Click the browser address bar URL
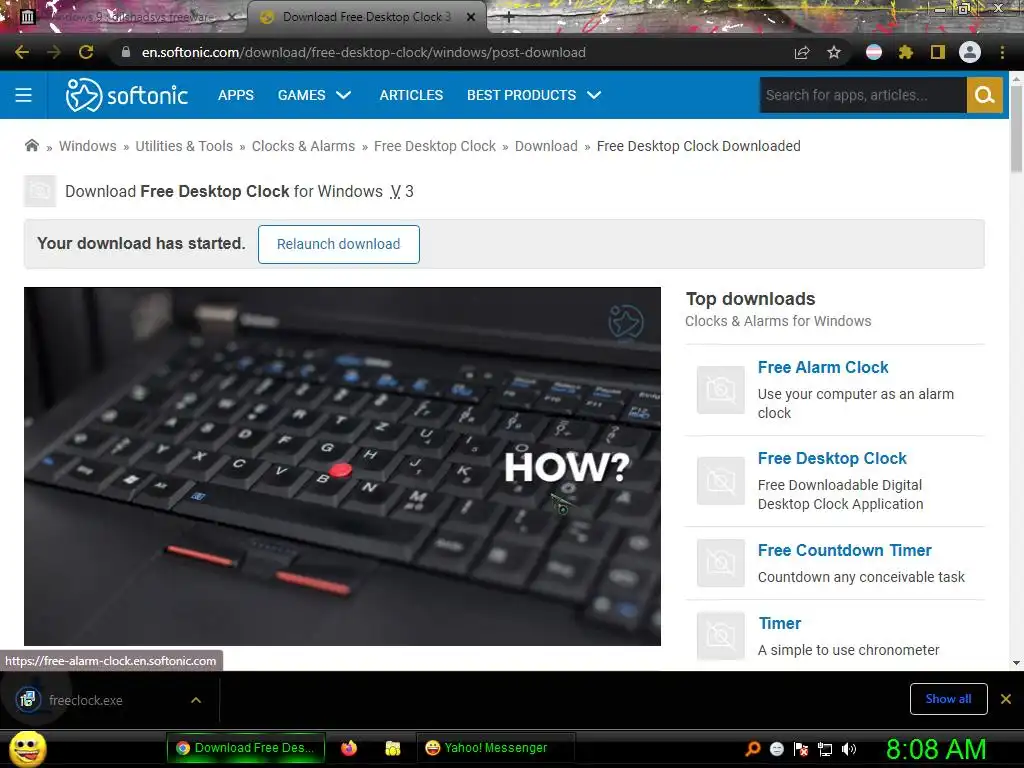1024x768 pixels. (x=364, y=52)
